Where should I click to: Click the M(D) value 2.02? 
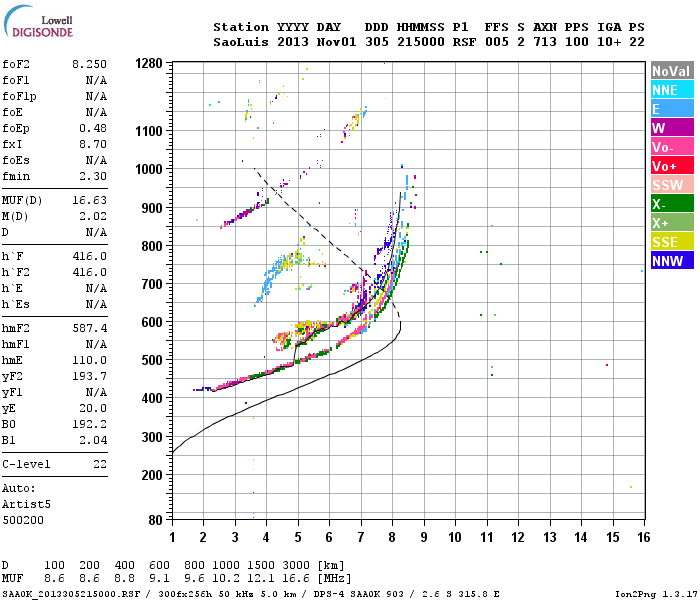click(x=93, y=217)
